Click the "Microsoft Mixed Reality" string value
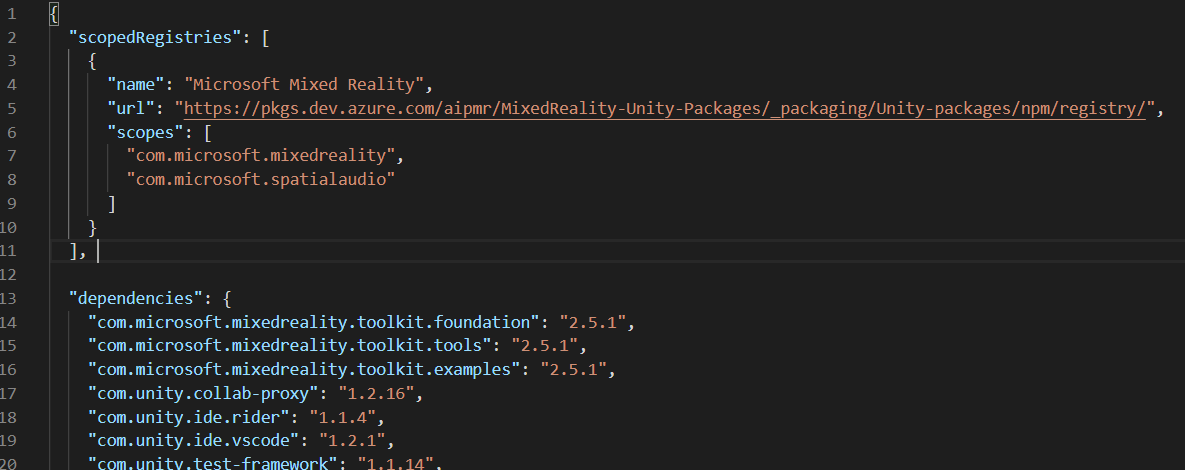The height and width of the screenshot is (470, 1185). (304, 84)
